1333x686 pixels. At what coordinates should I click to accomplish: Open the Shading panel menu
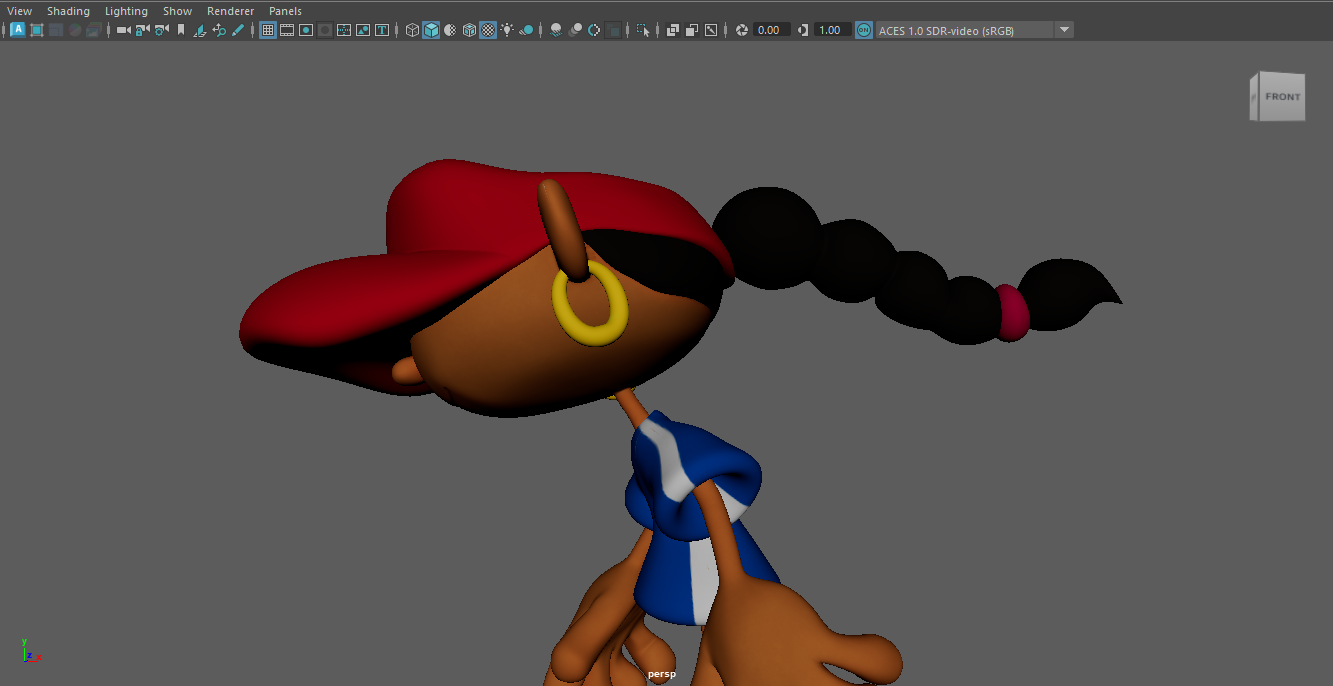[68, 11]
